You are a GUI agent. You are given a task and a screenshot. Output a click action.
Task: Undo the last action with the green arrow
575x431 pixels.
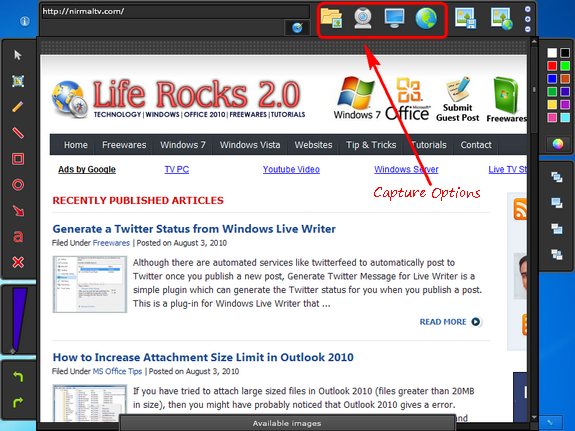[18, 376]
